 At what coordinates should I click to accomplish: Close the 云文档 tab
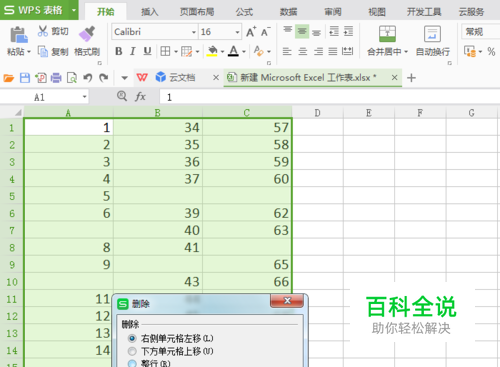[x=216, y=78]
